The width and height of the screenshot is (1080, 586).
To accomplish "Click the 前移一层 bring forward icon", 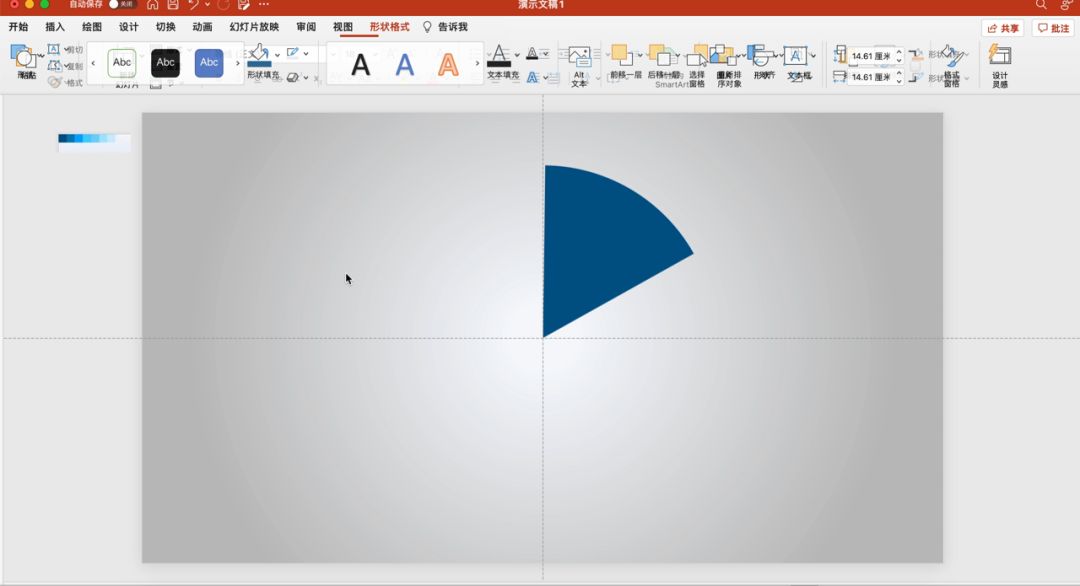I will click(621, 56).
